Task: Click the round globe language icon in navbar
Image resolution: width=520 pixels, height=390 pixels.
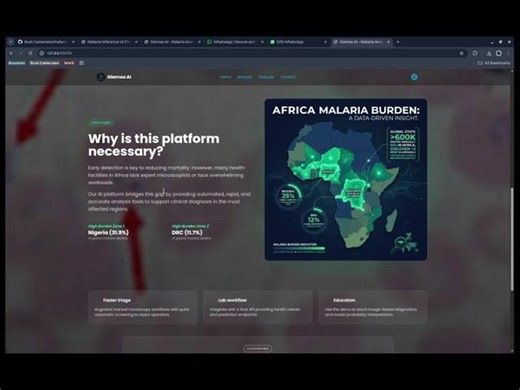Action: tap(414, 77)
